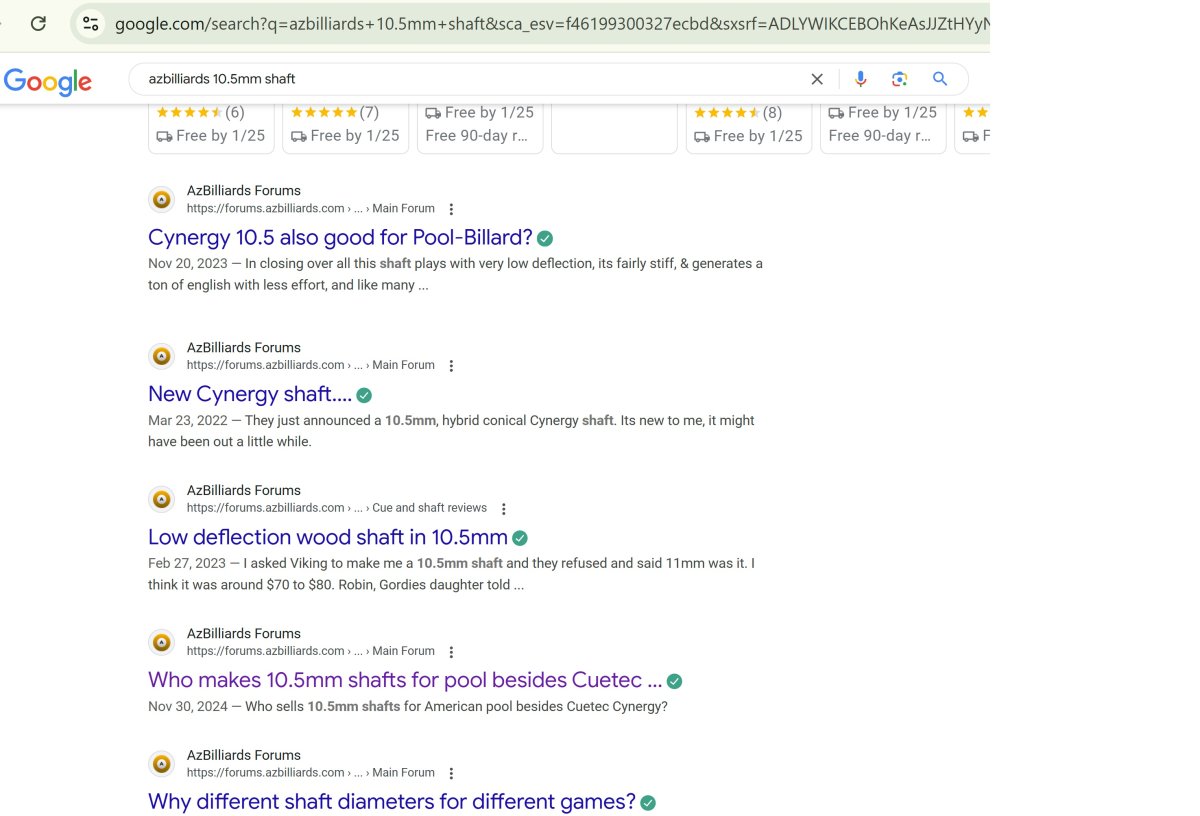Open three-dot menu for Low deflection result
Screen dimensions: 1200x816
(x=503, y=509)
